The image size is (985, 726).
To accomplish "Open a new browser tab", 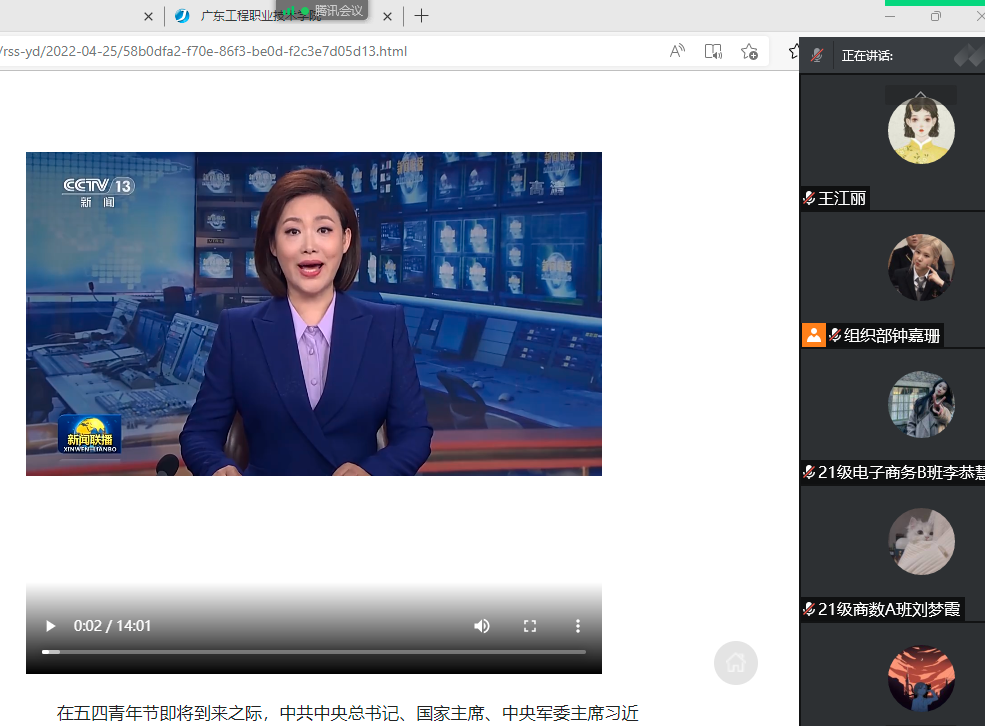I will pyautogui.click(x=422, y=16).
